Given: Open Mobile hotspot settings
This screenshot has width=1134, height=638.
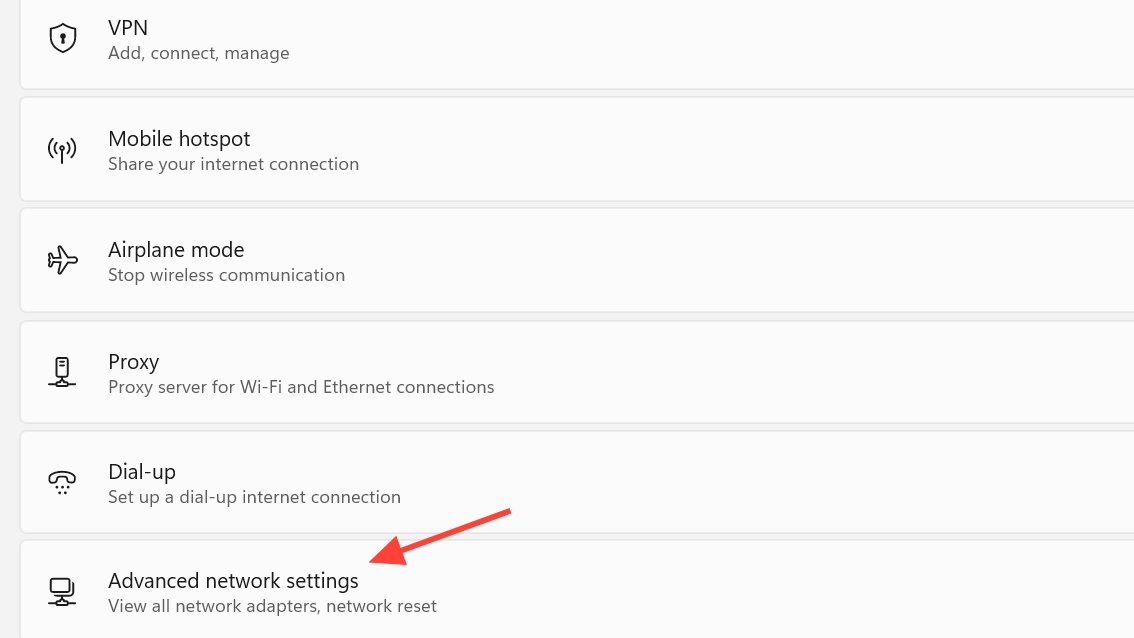Looking at the screenshot, I should 179,139.
